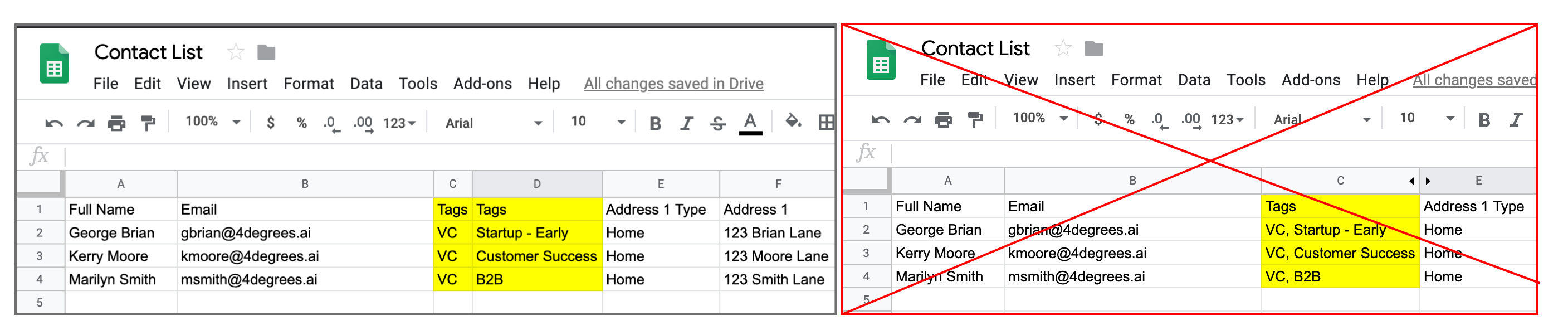Toggle Bold in the left window

[655, 124]
